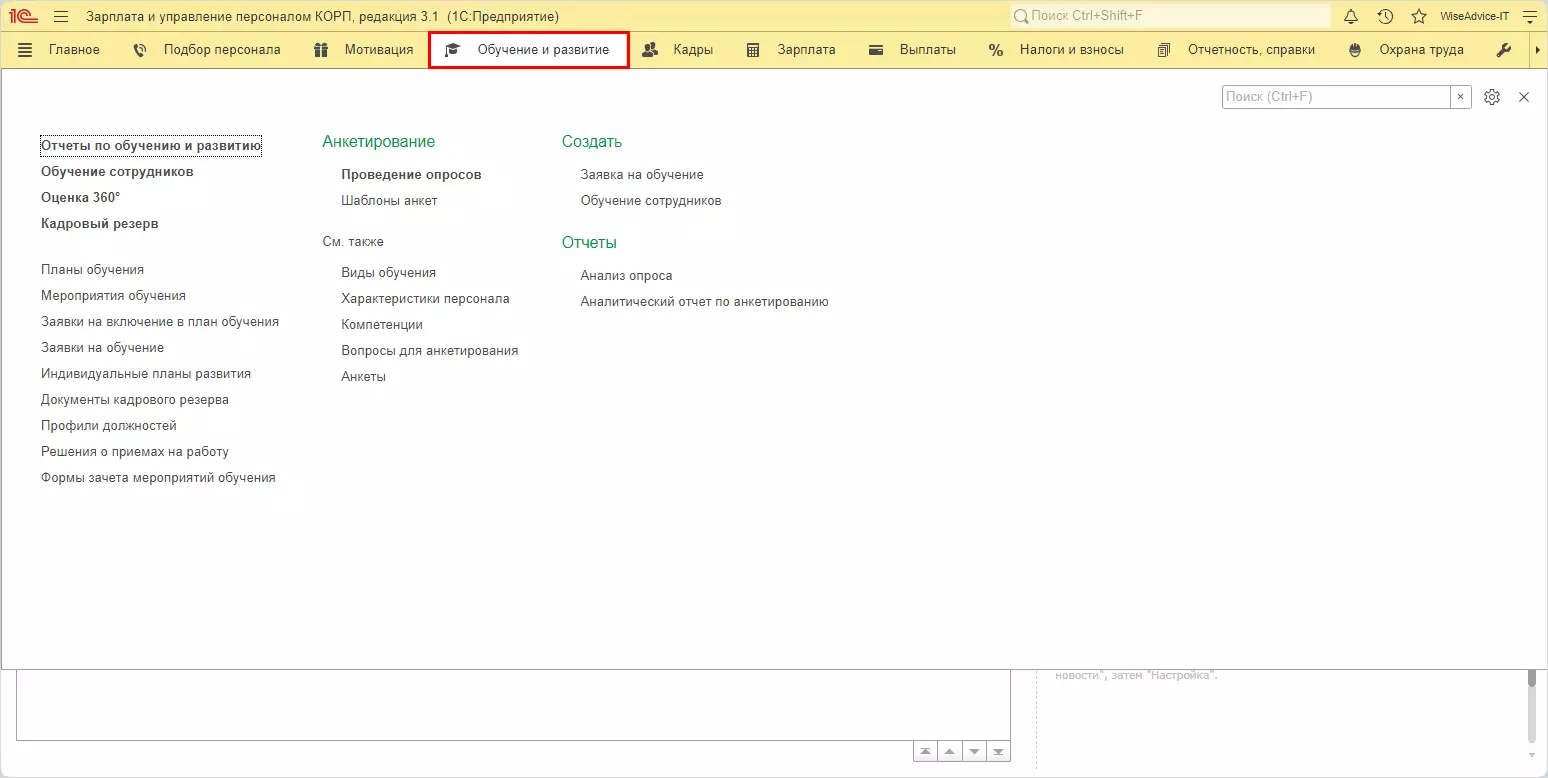Image resolution: width=1548 pixels, height=778 pixels.
Task: Click the wrench settings section icon
Action: [x=1503, y=50]
